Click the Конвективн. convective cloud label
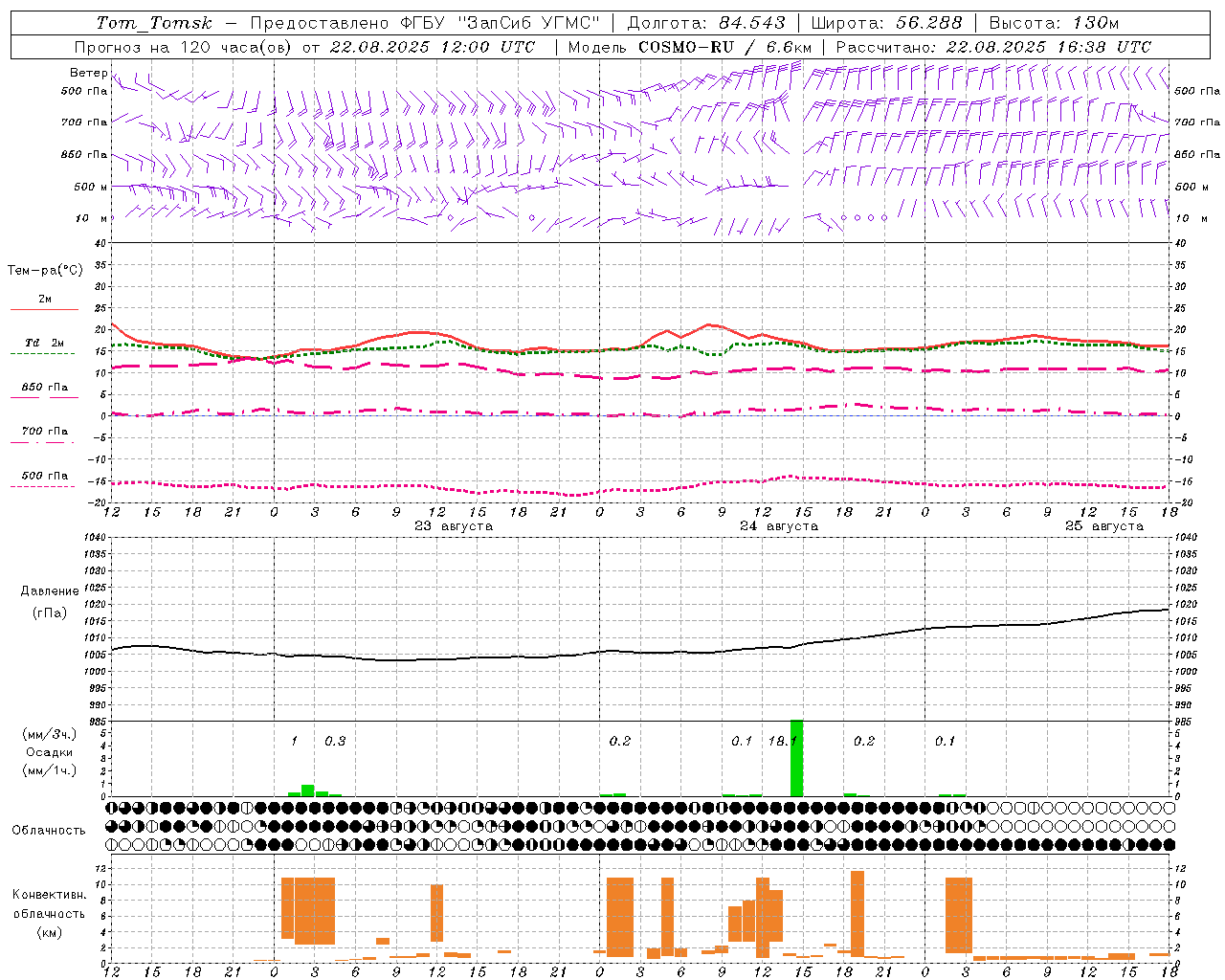1225x980 pixels. click(49, 896)
